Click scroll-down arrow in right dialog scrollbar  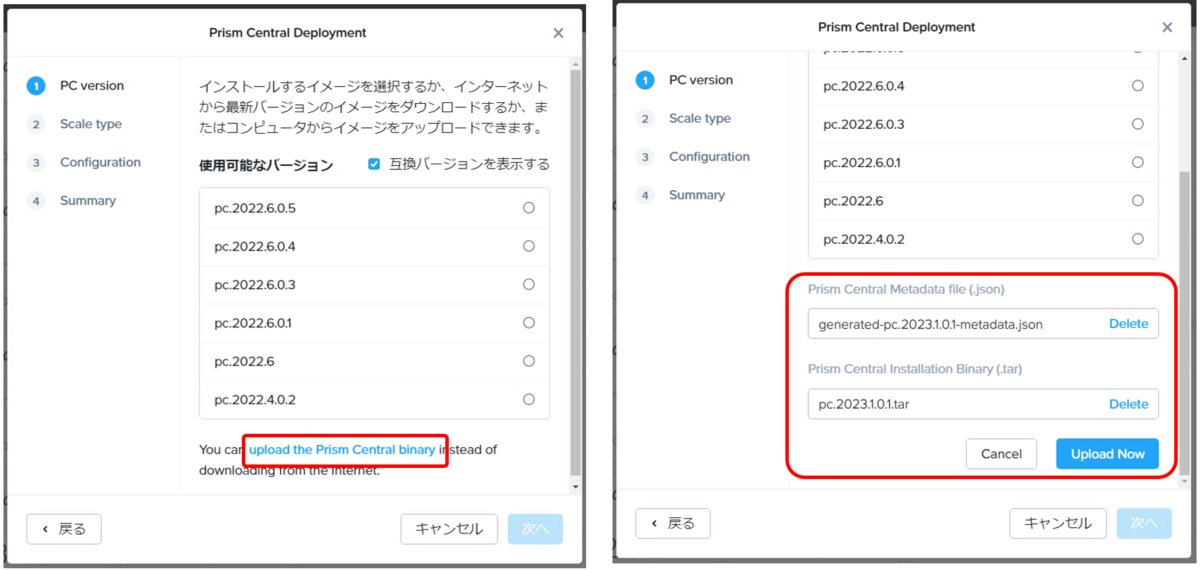(1185, 481)
